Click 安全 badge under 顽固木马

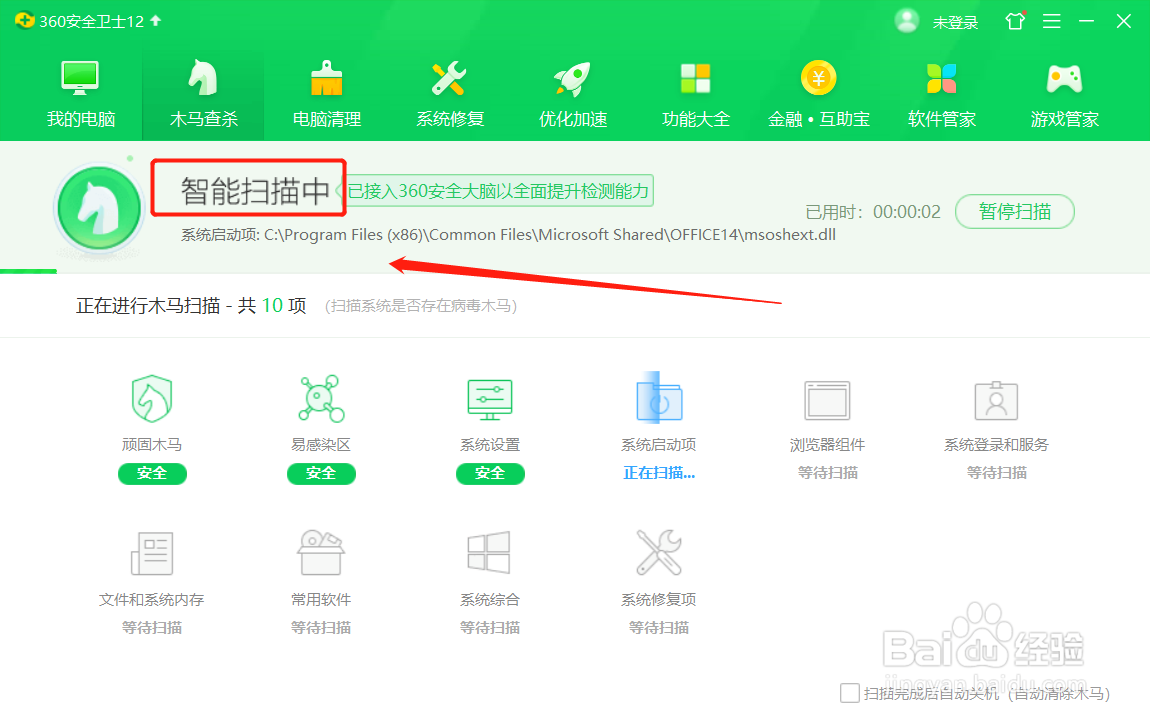[152, 474]
